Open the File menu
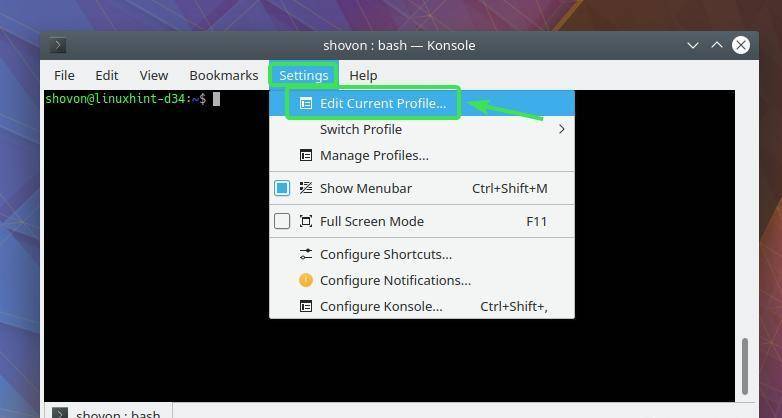This screenshot has height=418, width=782. pos(64,75)
